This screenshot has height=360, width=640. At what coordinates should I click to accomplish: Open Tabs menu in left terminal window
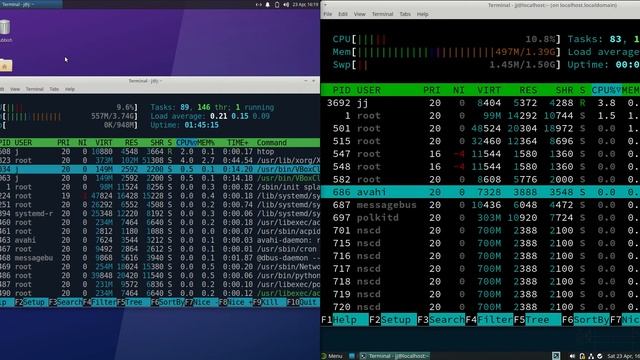54,89
